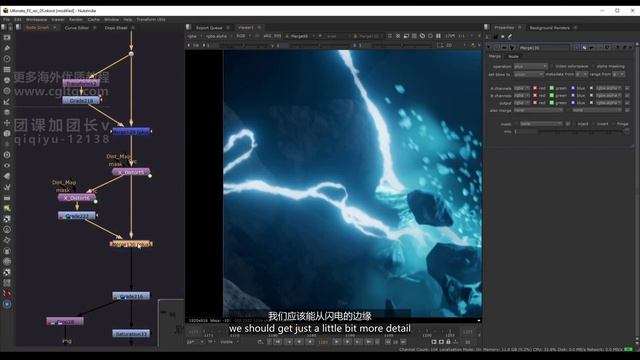Open the Views nodes eye icon

[7, 166]
